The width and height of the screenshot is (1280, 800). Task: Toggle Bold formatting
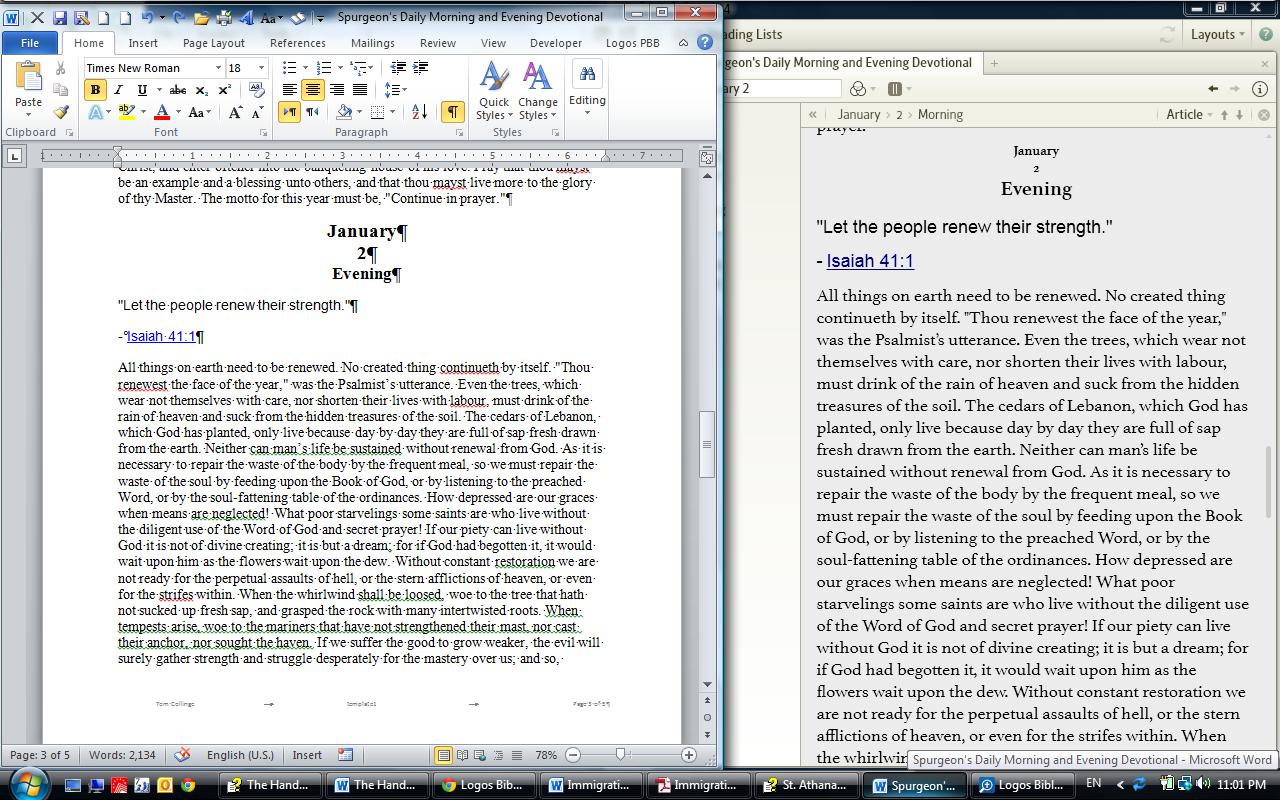[95, 90]
